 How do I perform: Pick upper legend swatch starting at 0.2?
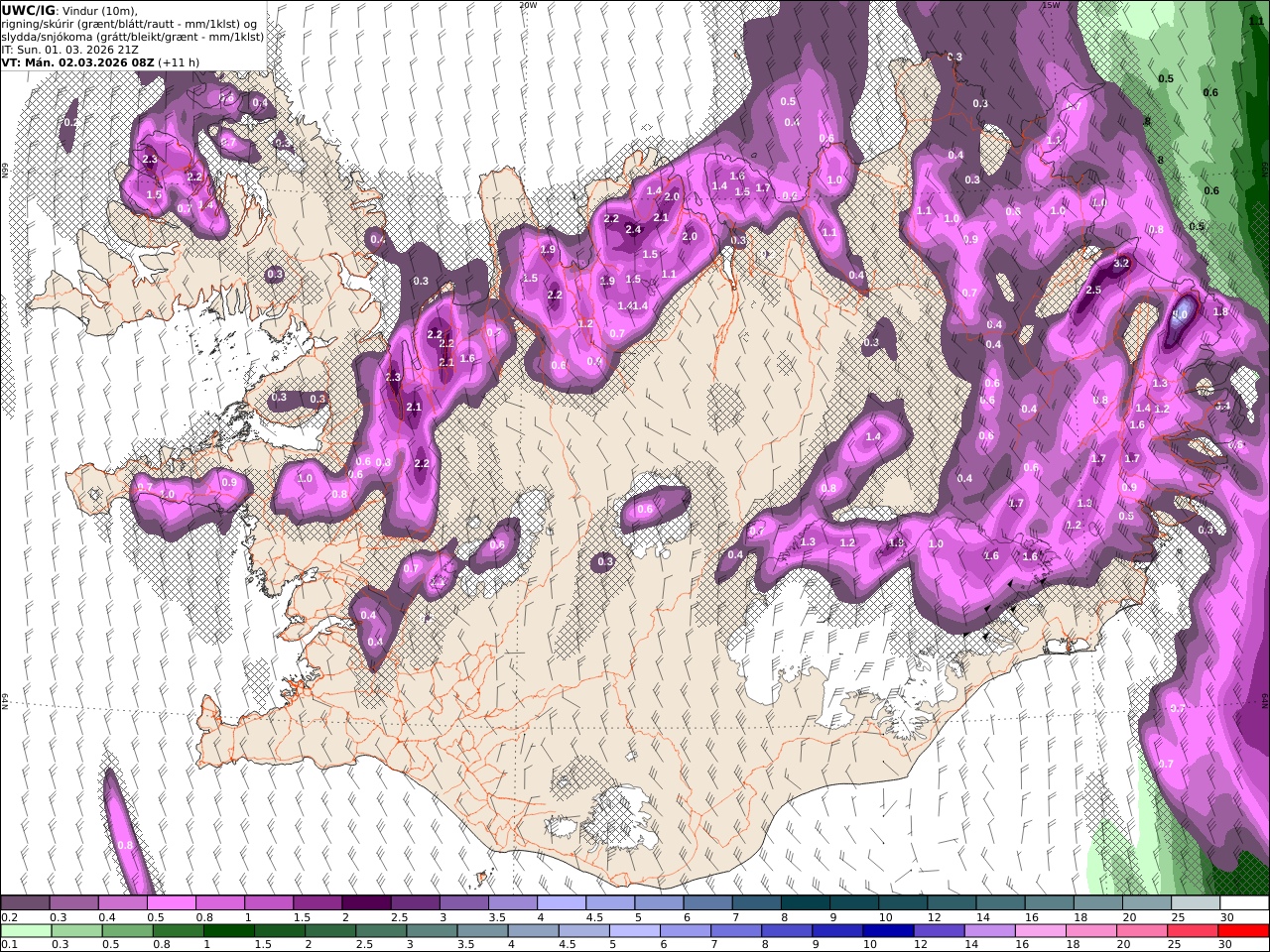[26, 903]
